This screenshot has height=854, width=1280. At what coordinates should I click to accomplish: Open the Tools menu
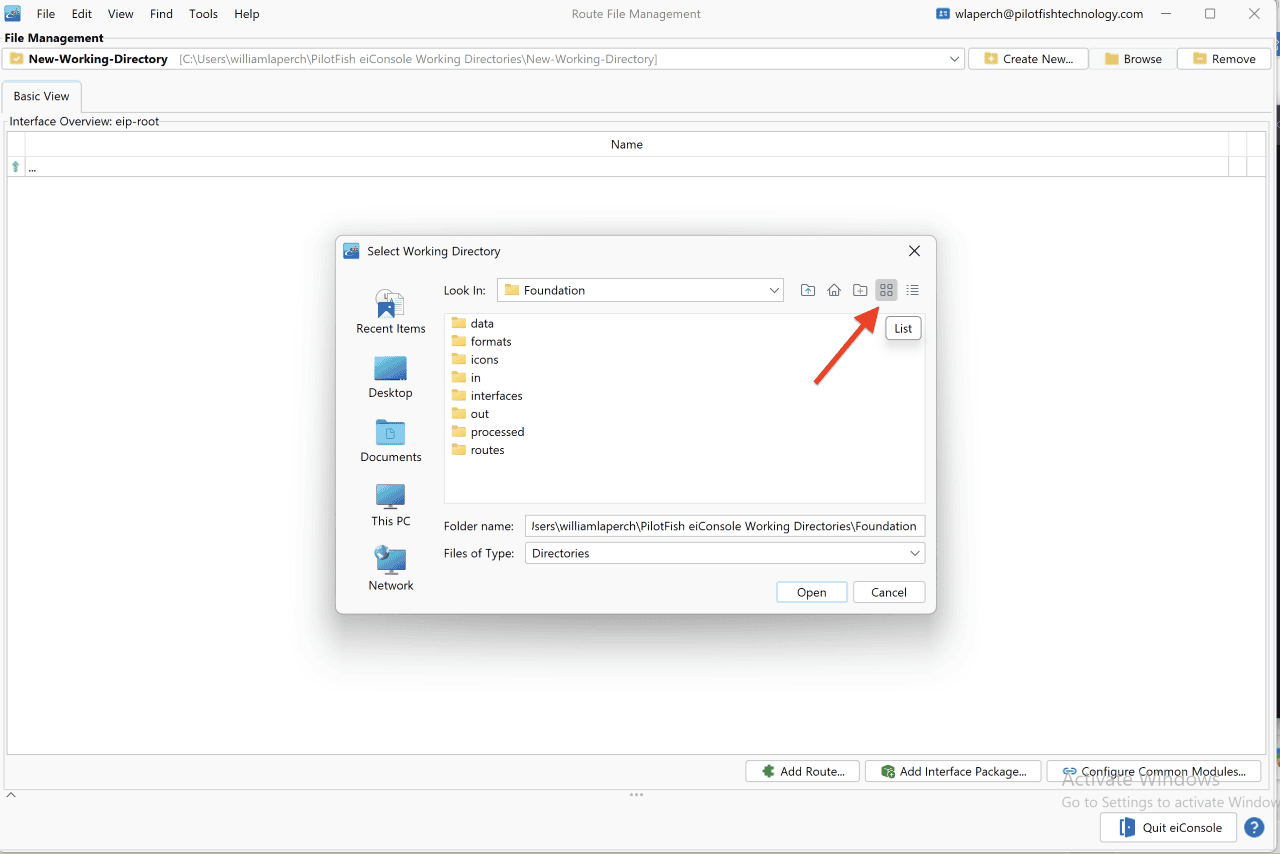(x=203, y=14)
